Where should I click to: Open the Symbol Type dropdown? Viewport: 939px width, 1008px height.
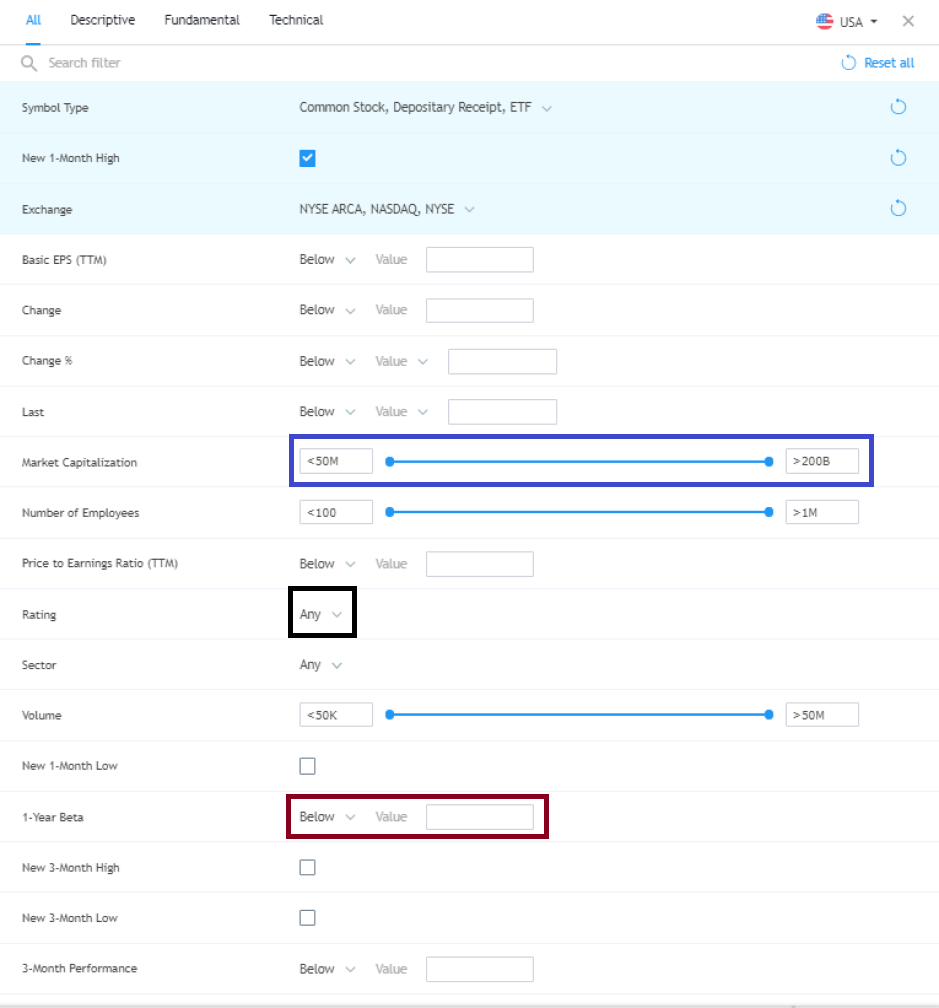coord(425,107)
